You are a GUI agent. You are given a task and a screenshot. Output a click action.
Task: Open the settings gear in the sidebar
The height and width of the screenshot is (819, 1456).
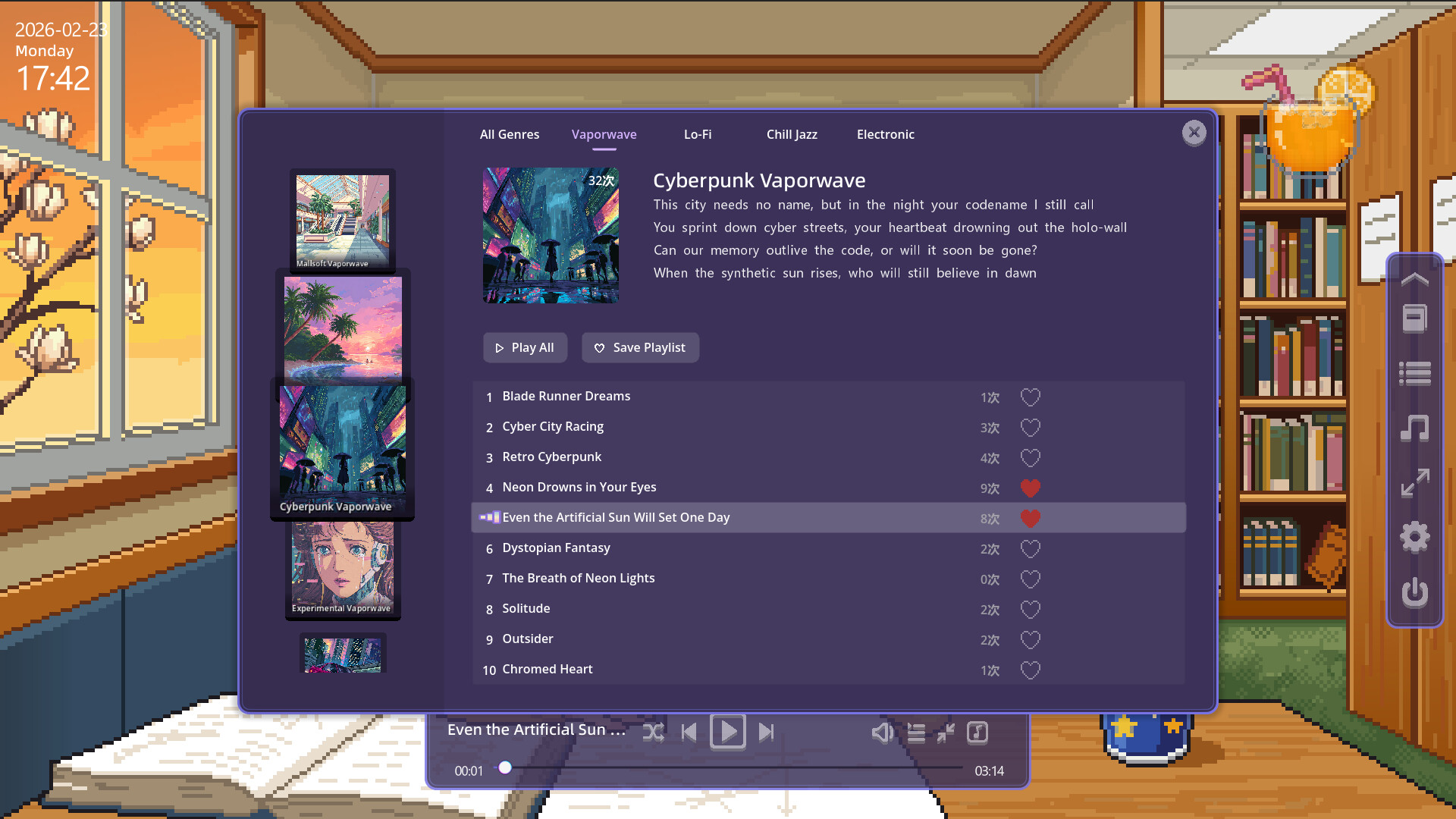click(x=1414, y=538)
